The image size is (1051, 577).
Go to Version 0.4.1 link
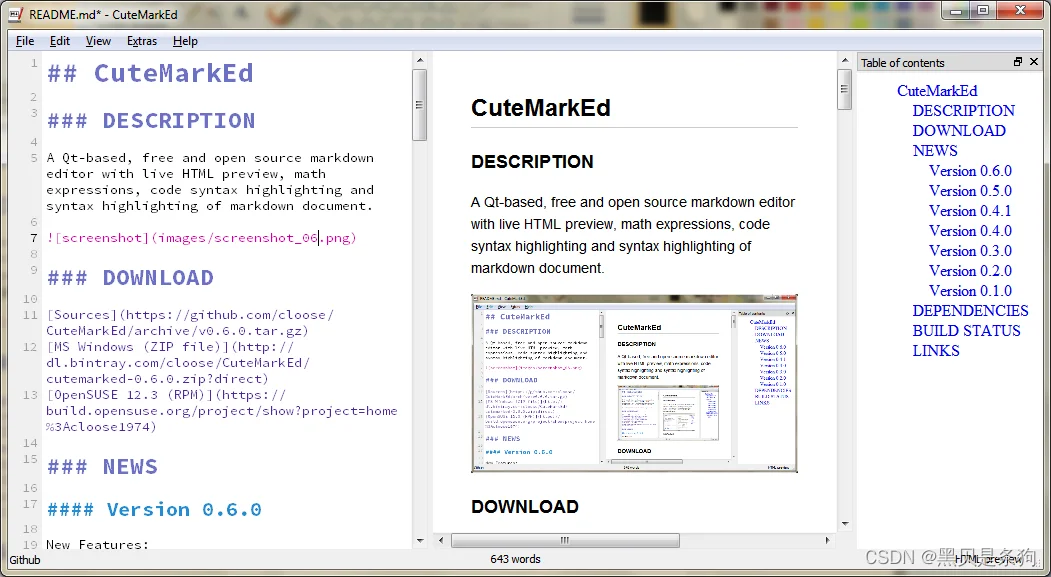coord(970,211)
